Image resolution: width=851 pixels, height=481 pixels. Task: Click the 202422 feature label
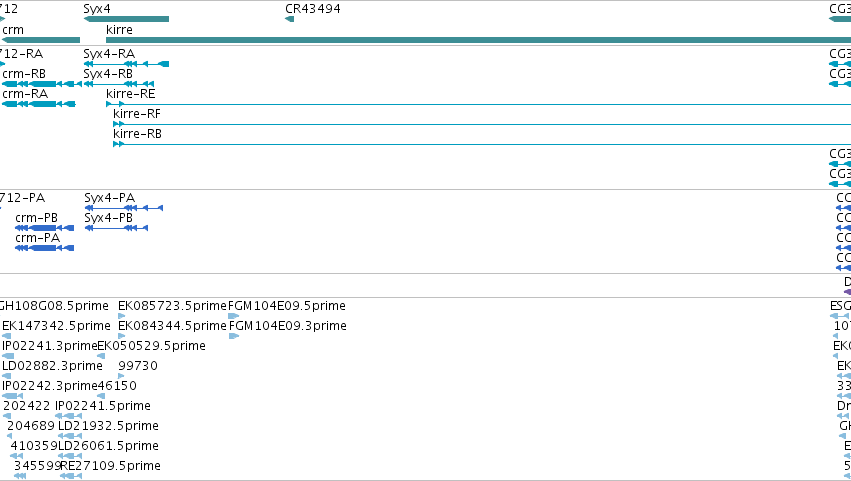(x=27, y=406)
